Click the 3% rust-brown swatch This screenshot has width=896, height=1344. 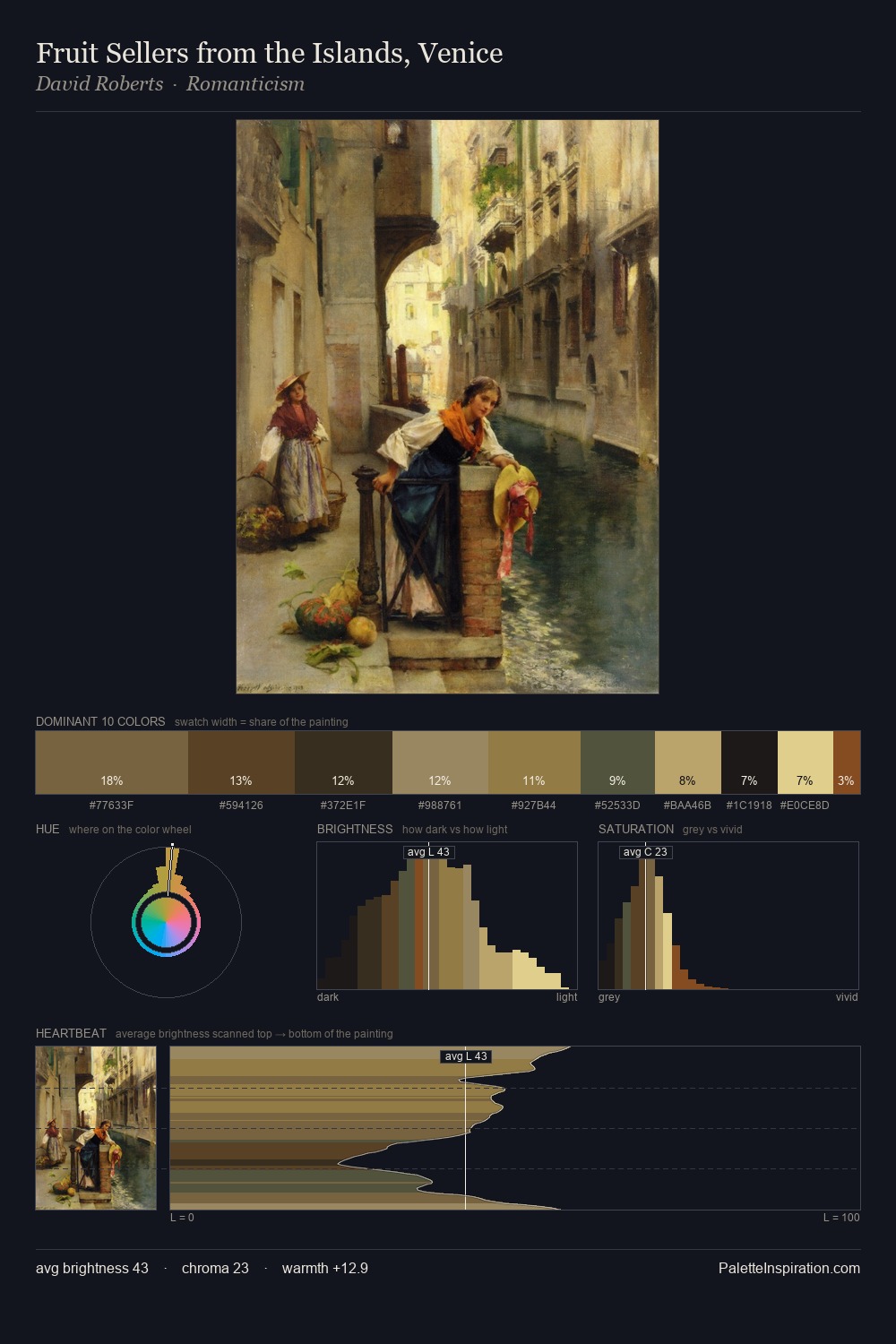pos(847,762)
